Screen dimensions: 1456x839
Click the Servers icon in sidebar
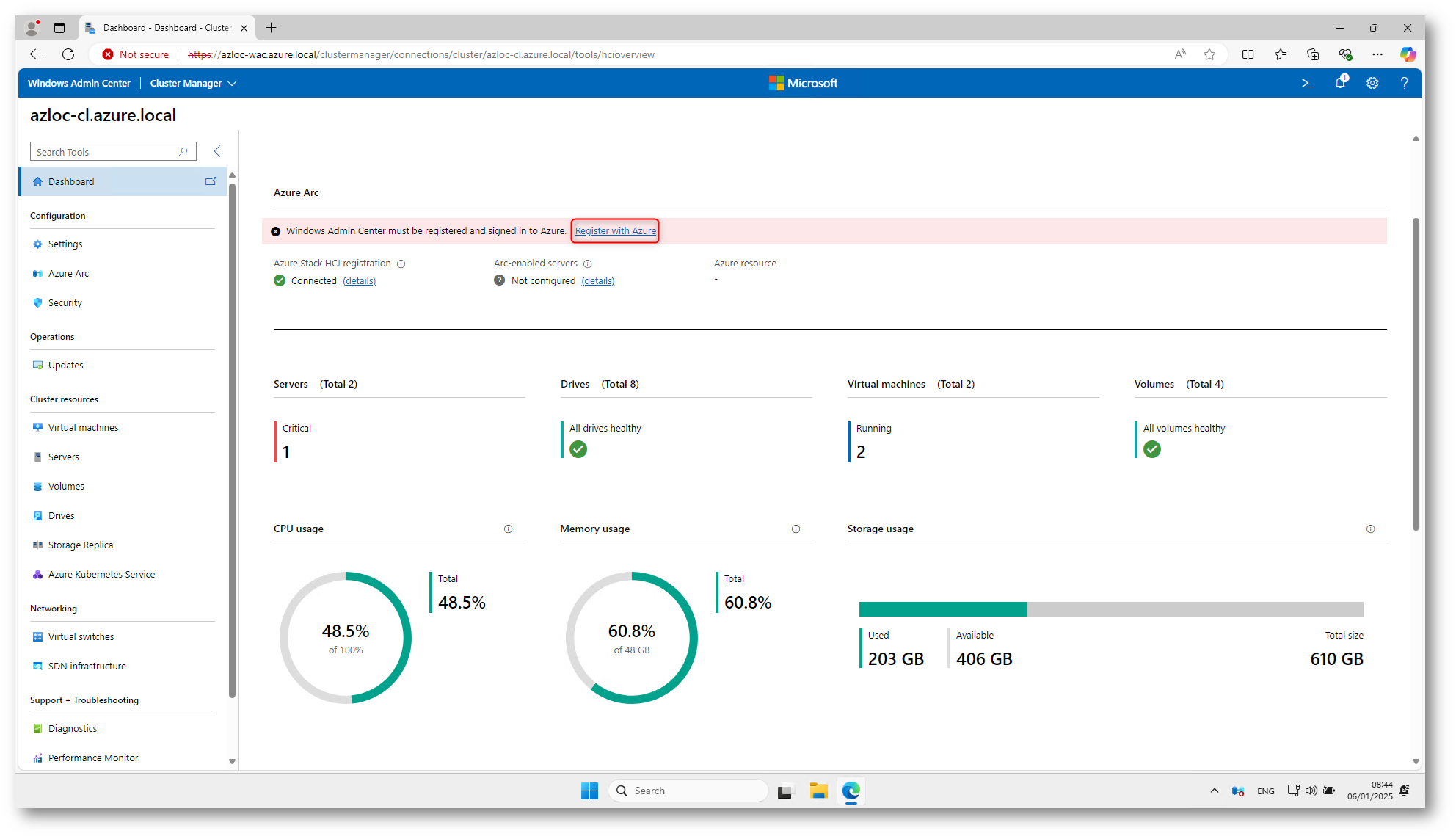[38, 457]
